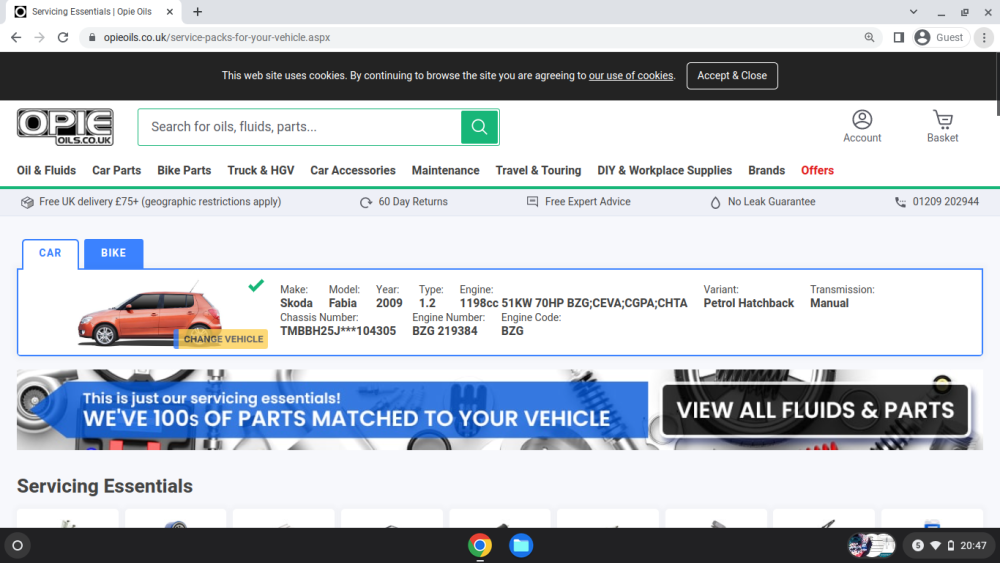Click the 'No Leak Guarantee' text
The width and height of the screenshot is (1000, 563).
[x=771, y=201]
